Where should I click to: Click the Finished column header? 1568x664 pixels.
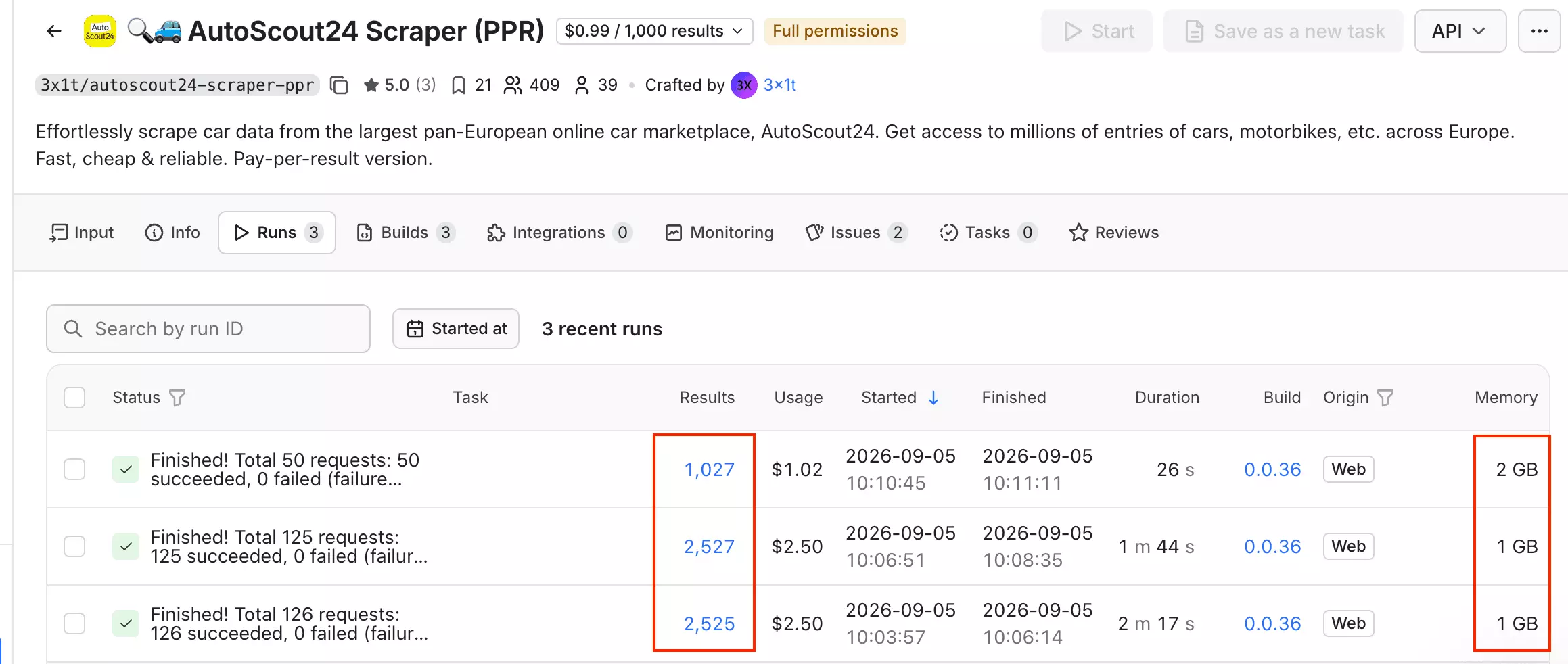click(x=1014, y=398)
